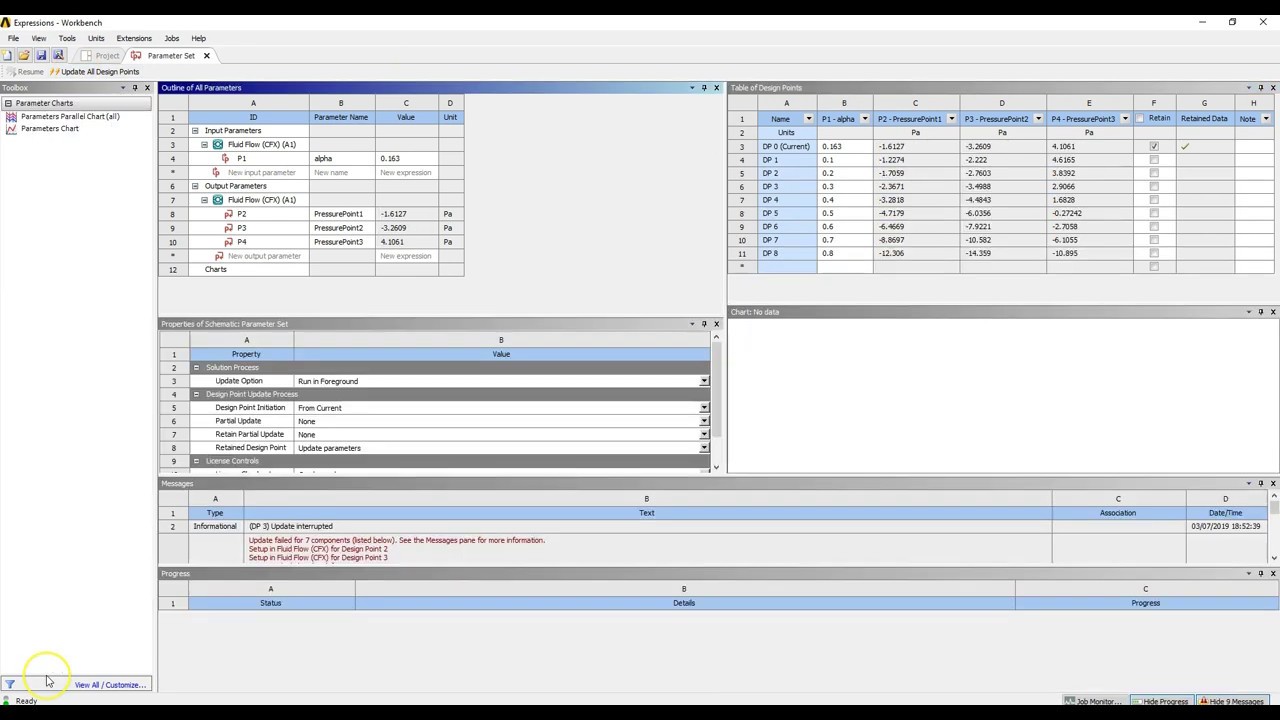Click the Save disk toolbar icon
Viewport: 1280px width, 720px height.
(41, 56)
